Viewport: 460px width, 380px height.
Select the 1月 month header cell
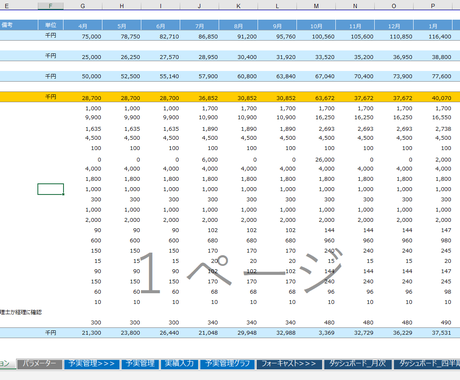click(433, 25)
